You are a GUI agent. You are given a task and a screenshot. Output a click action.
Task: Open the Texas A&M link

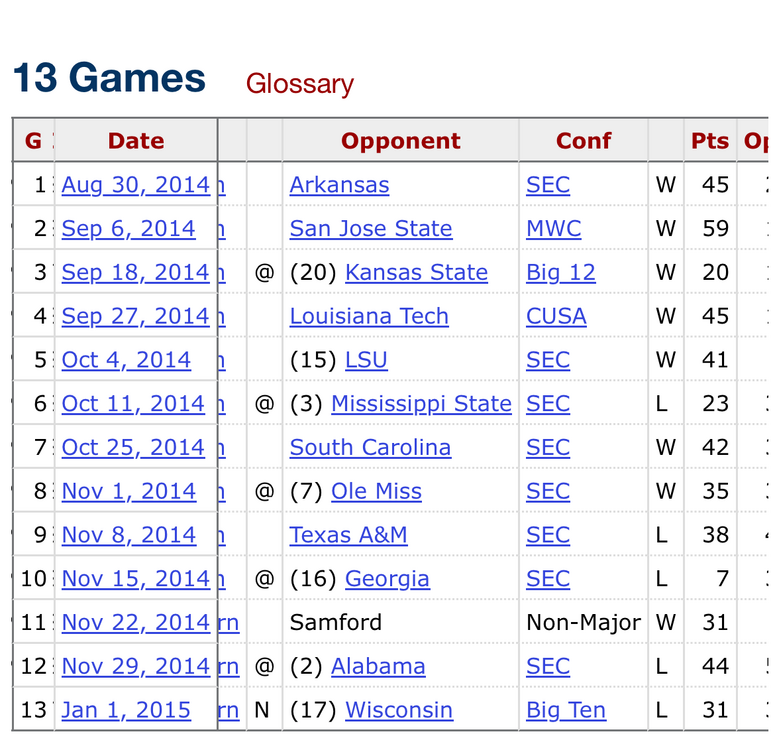coord(348,536)
